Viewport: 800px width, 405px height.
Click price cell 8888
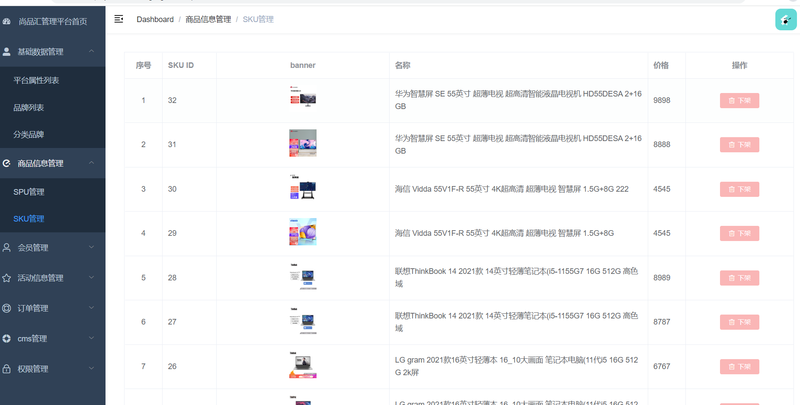[x=662, y=144]
